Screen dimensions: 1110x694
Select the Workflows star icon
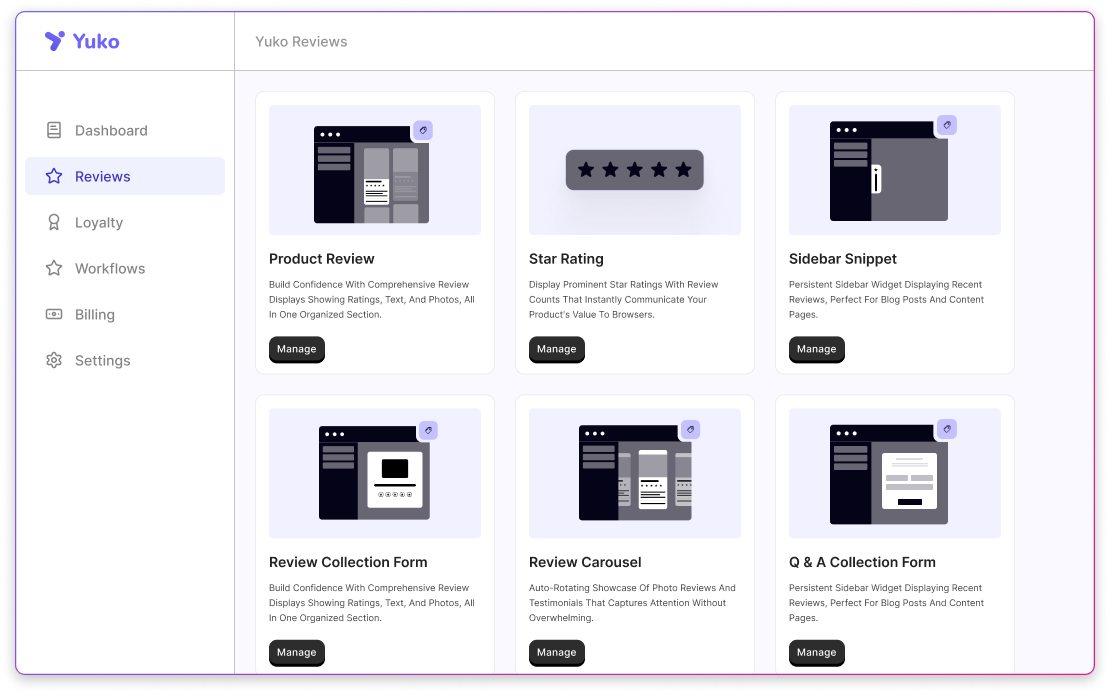tap(53, 268)
